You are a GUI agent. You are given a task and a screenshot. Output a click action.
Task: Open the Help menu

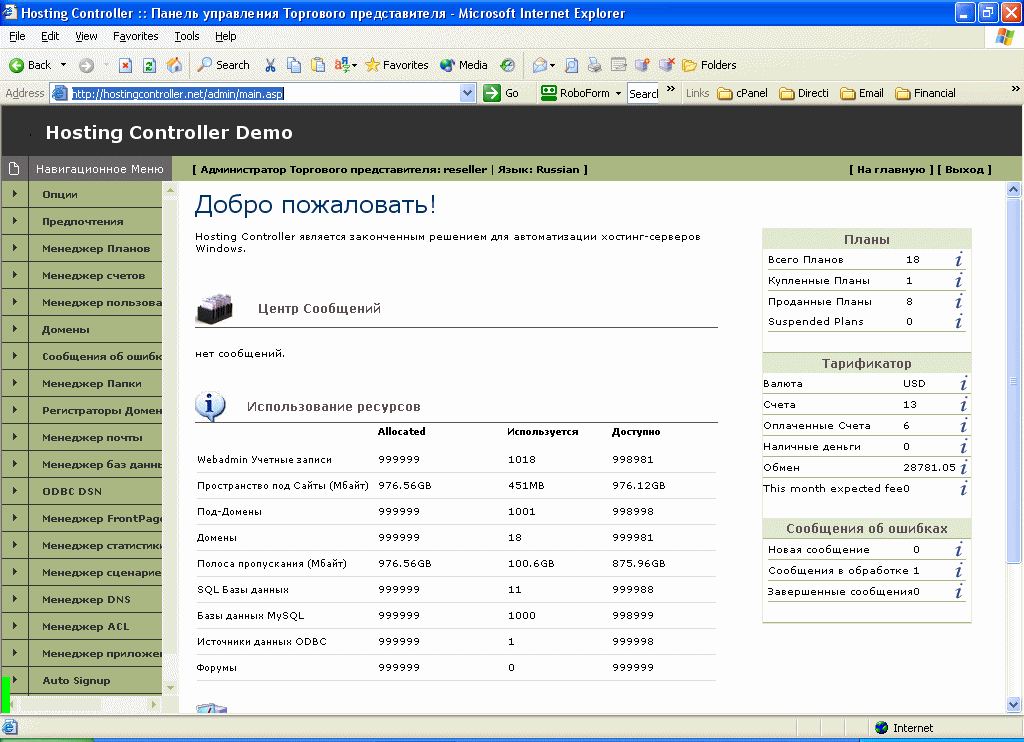click(x=225, y=36)
